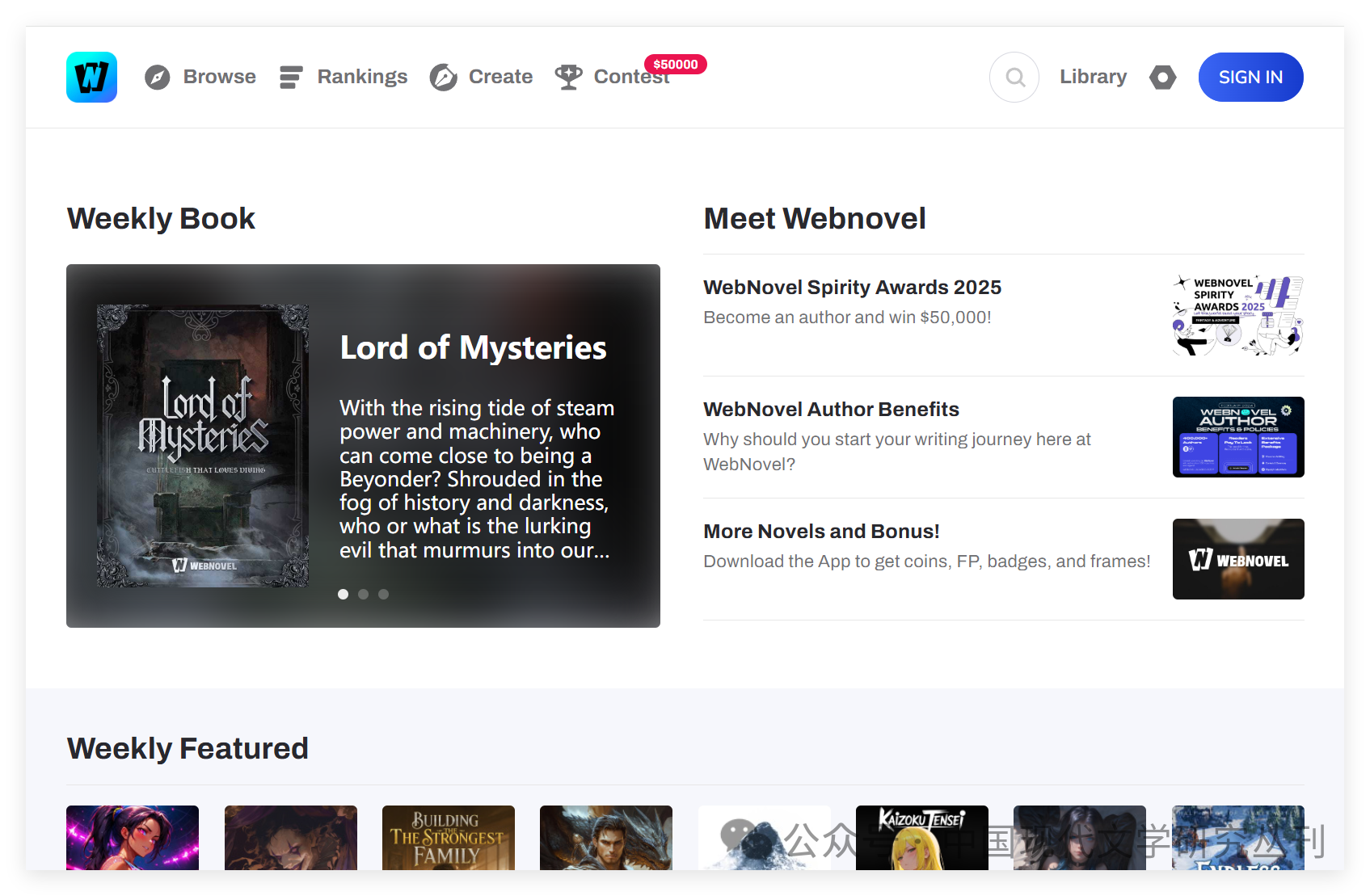Open search with the magnifier icon
1370x896 pixels.
pos(1014,78)
